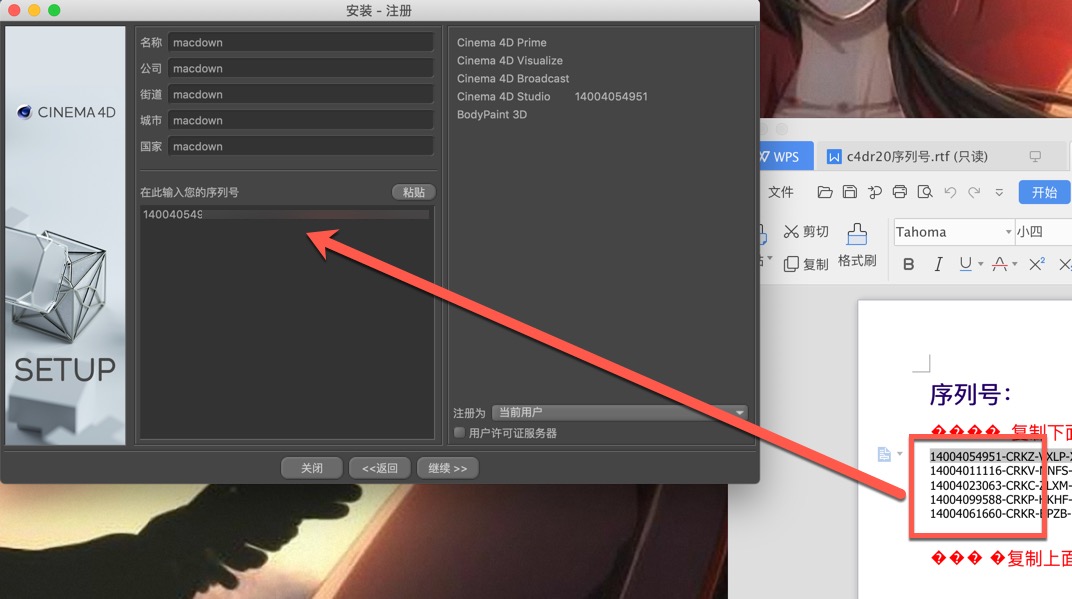Cut (剪切) scissors icon in WPS

(791, 232)
